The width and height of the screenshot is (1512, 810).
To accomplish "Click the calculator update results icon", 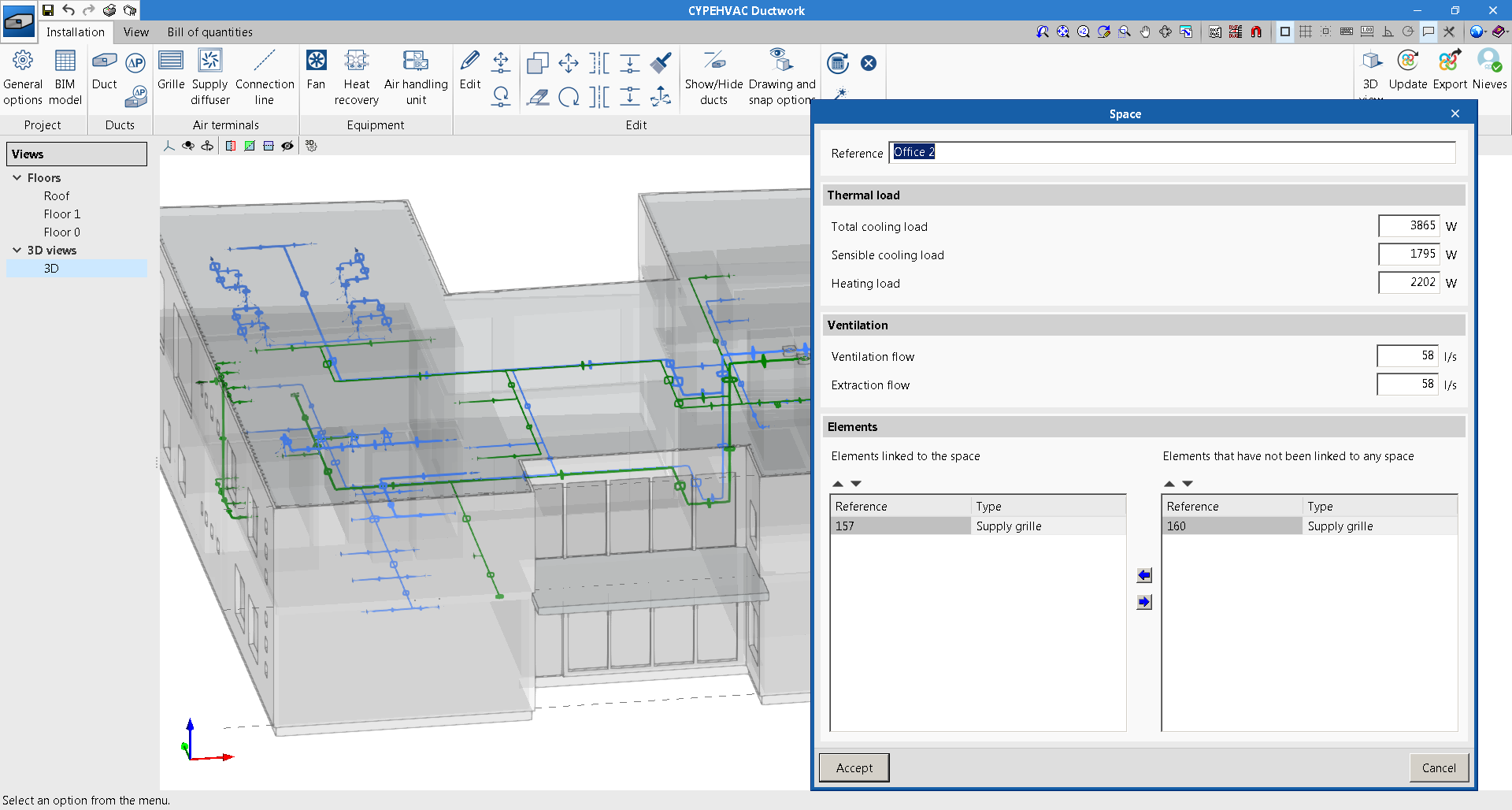I will click(x=839, y=63).
